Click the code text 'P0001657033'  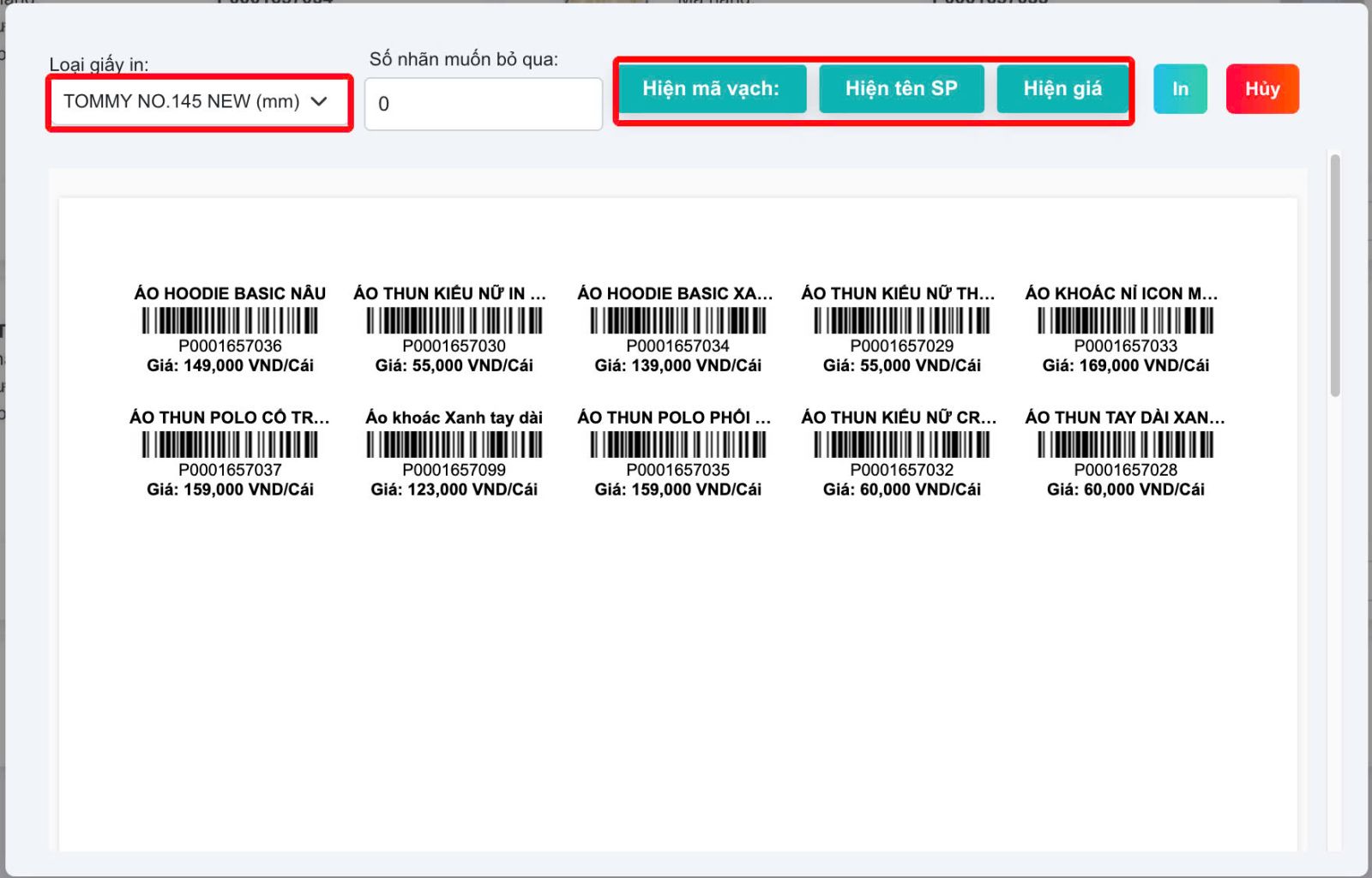click(x=1126, y=346)
